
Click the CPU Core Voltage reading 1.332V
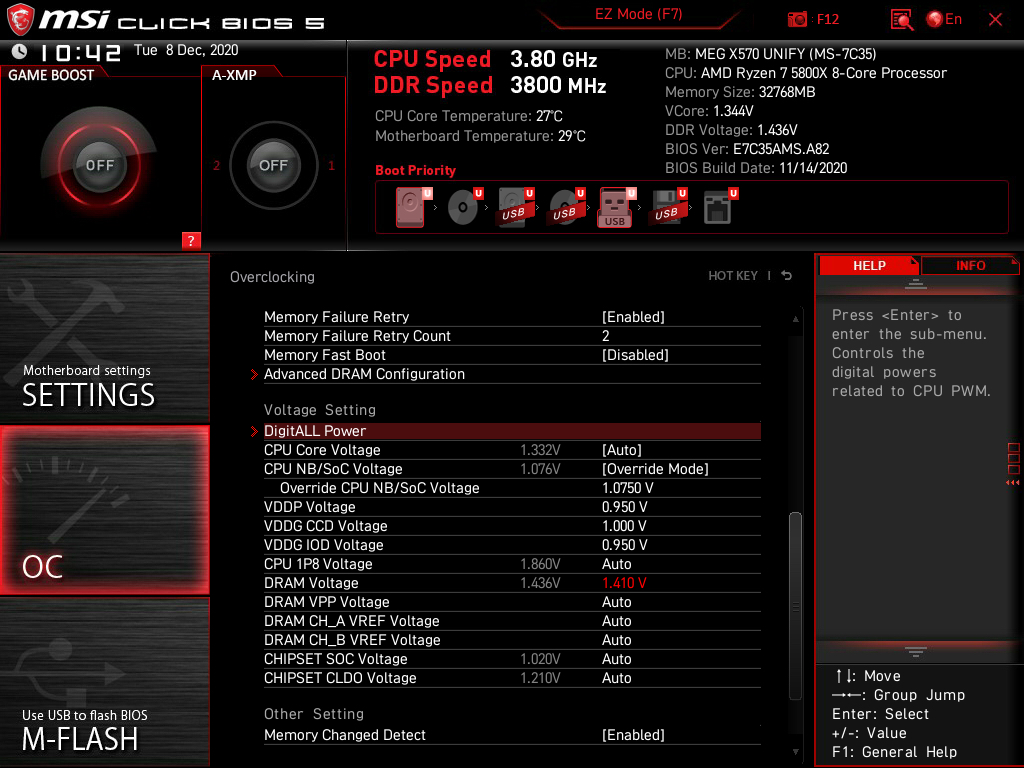pos(540,450)
